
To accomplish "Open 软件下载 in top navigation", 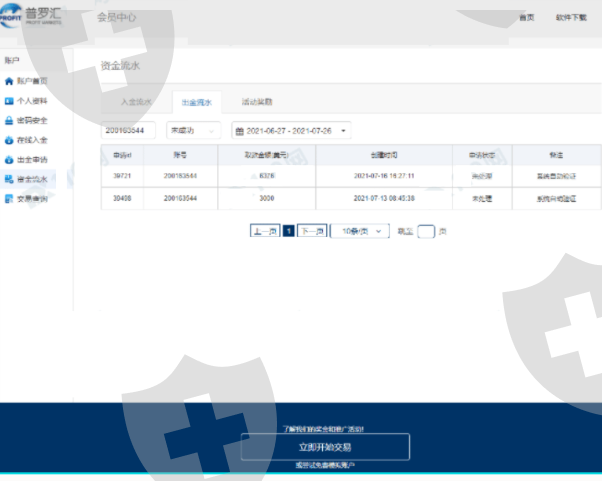I will [x=571, y=17].
